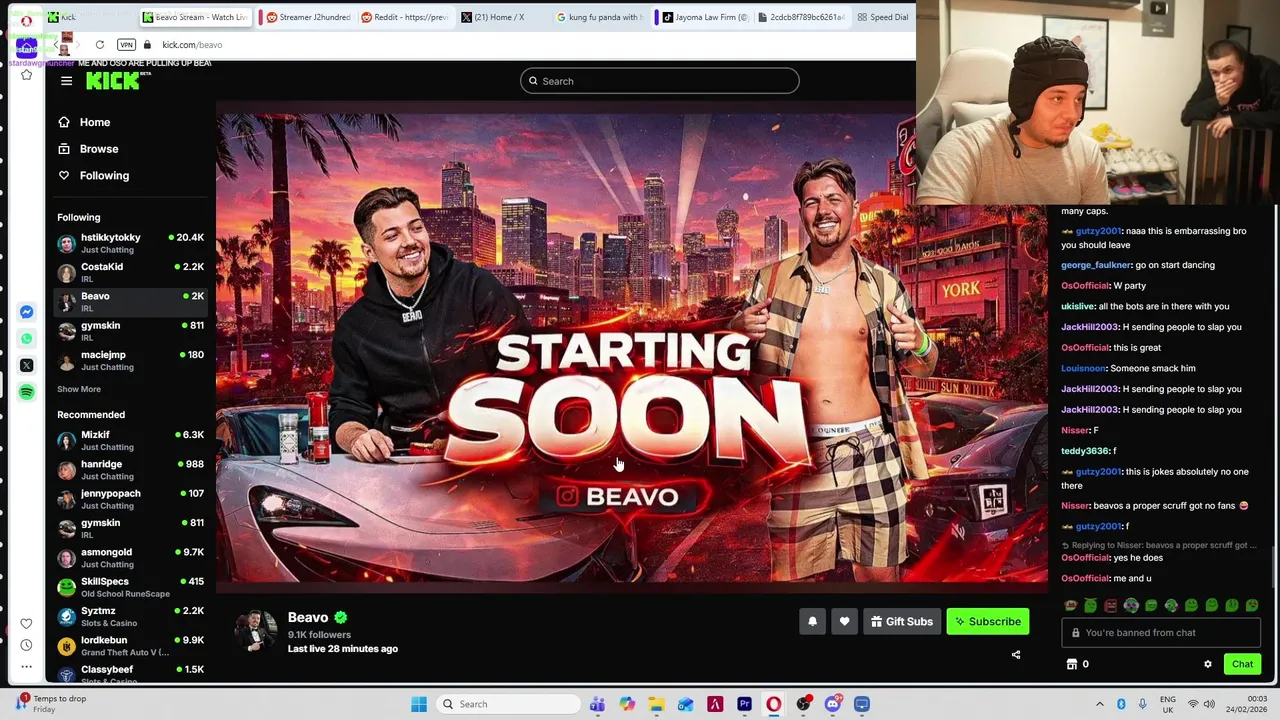Open Opera sidebar history clock icon
This screenshot has width=1280, height=720.
click(x=26, y=645)
